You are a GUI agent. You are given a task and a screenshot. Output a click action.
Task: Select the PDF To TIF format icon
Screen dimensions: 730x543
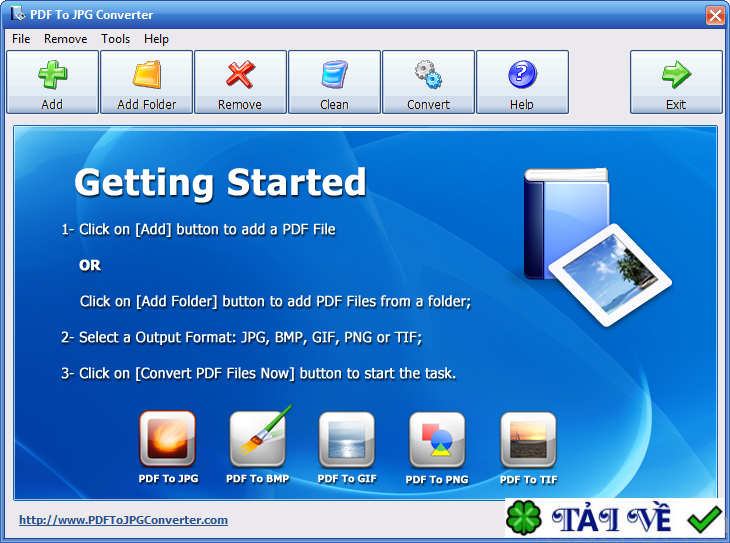[x=528, y=440]
